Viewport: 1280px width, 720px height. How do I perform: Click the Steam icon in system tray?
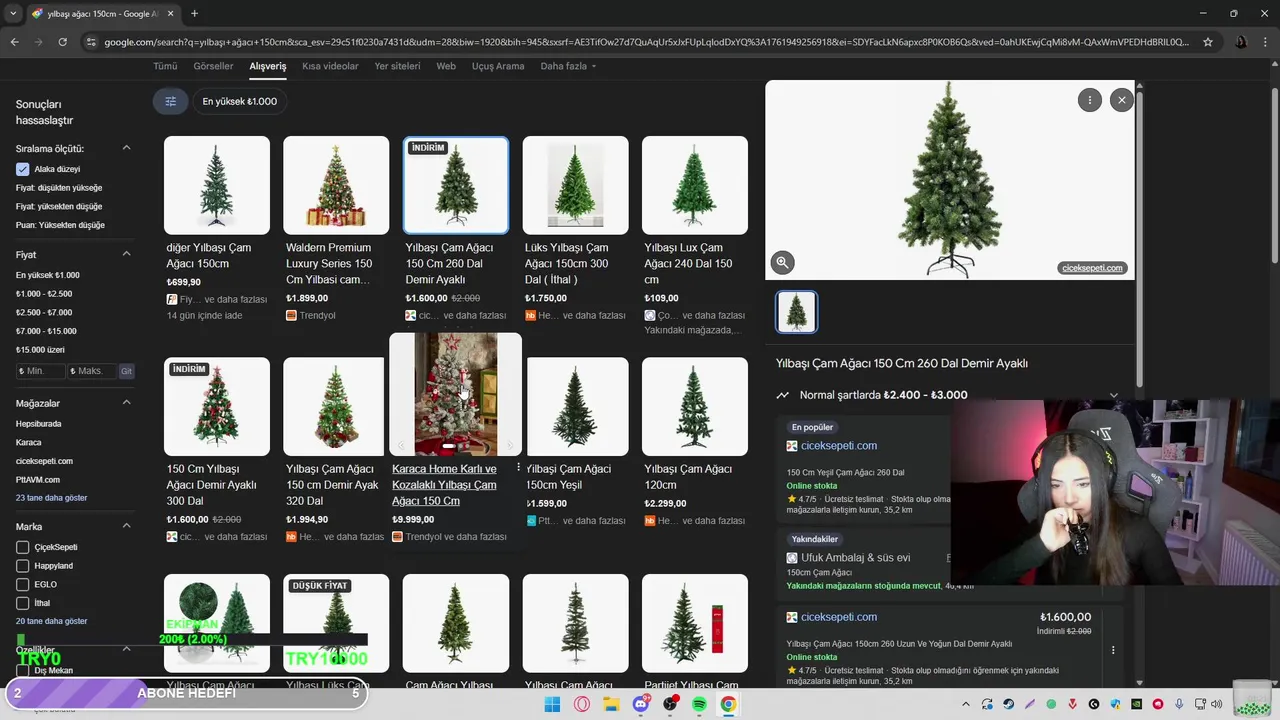click(x=1008, y=704)
